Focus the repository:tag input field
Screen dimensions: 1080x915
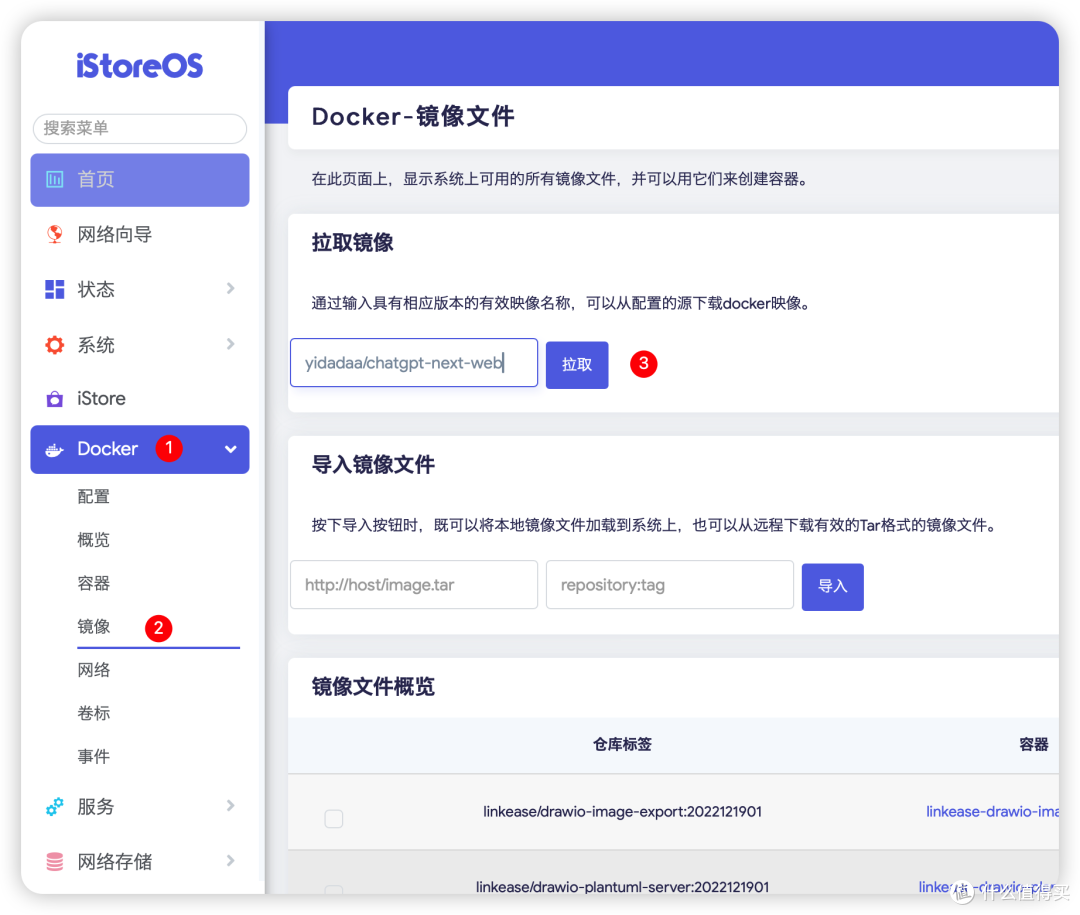point(670,585)
